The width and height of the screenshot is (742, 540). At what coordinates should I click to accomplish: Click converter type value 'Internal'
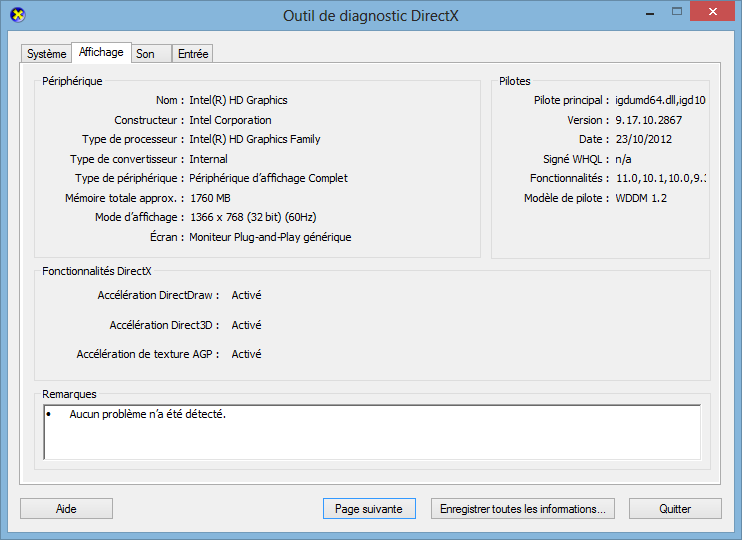pos(208,159)
